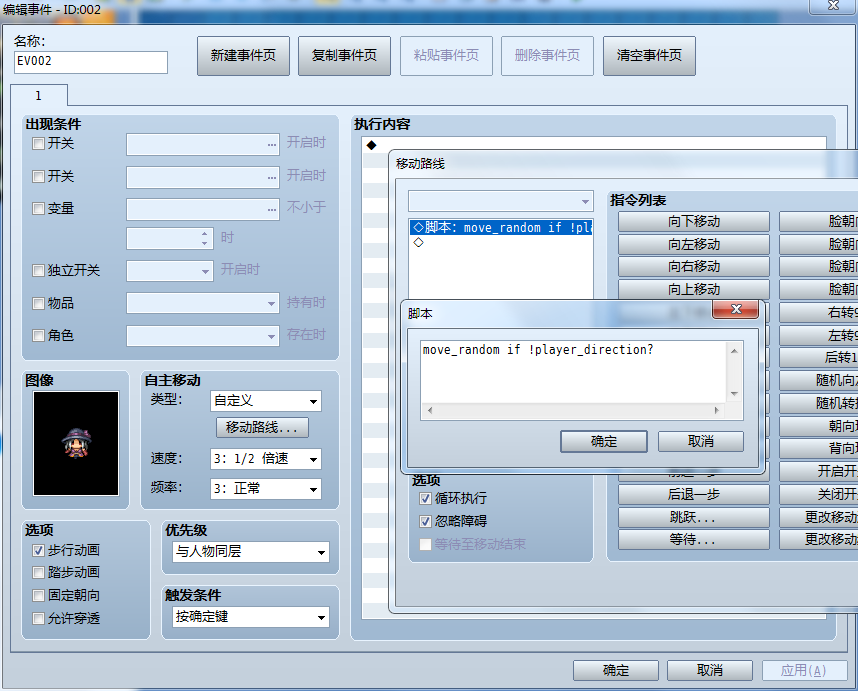Uncheck the 步行动画 option
Image resolution: width=858 pixels, height=691 pixels.
pyautogui.click(x=38, y=550)
